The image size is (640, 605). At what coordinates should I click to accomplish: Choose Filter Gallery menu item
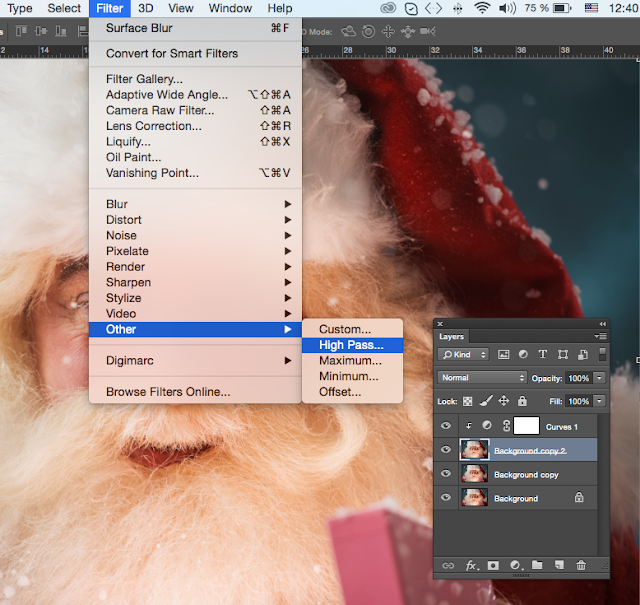195,79
